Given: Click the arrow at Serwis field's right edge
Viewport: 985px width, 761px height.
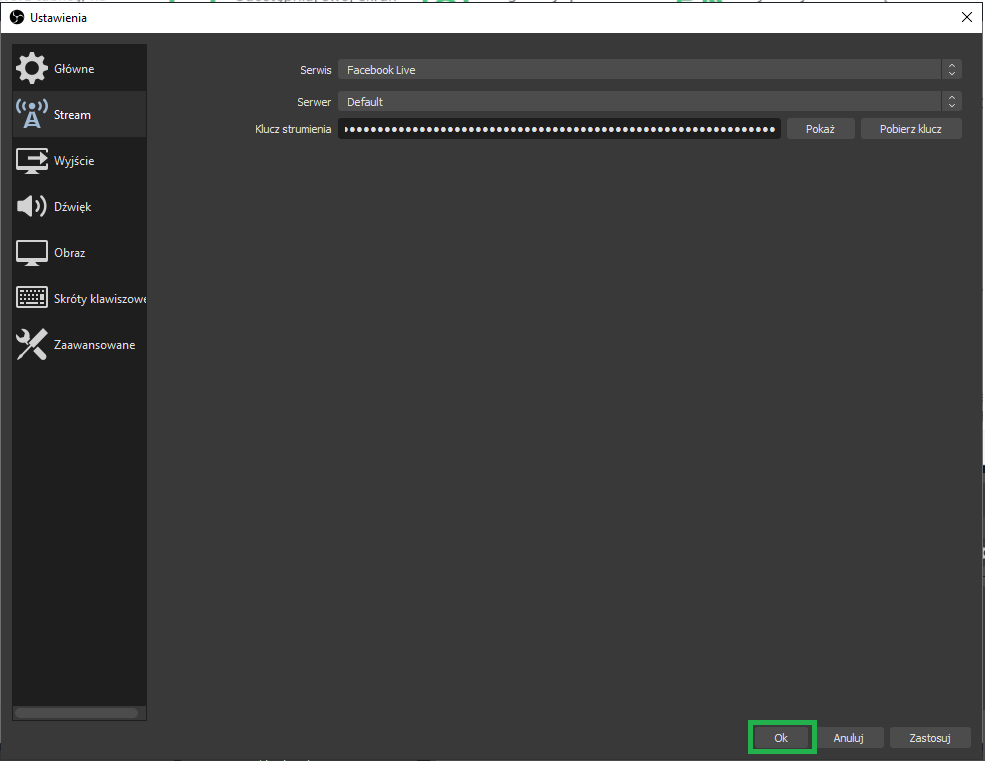Looking at the screenshot, I should pyautogui.click(x=952, y=70).
